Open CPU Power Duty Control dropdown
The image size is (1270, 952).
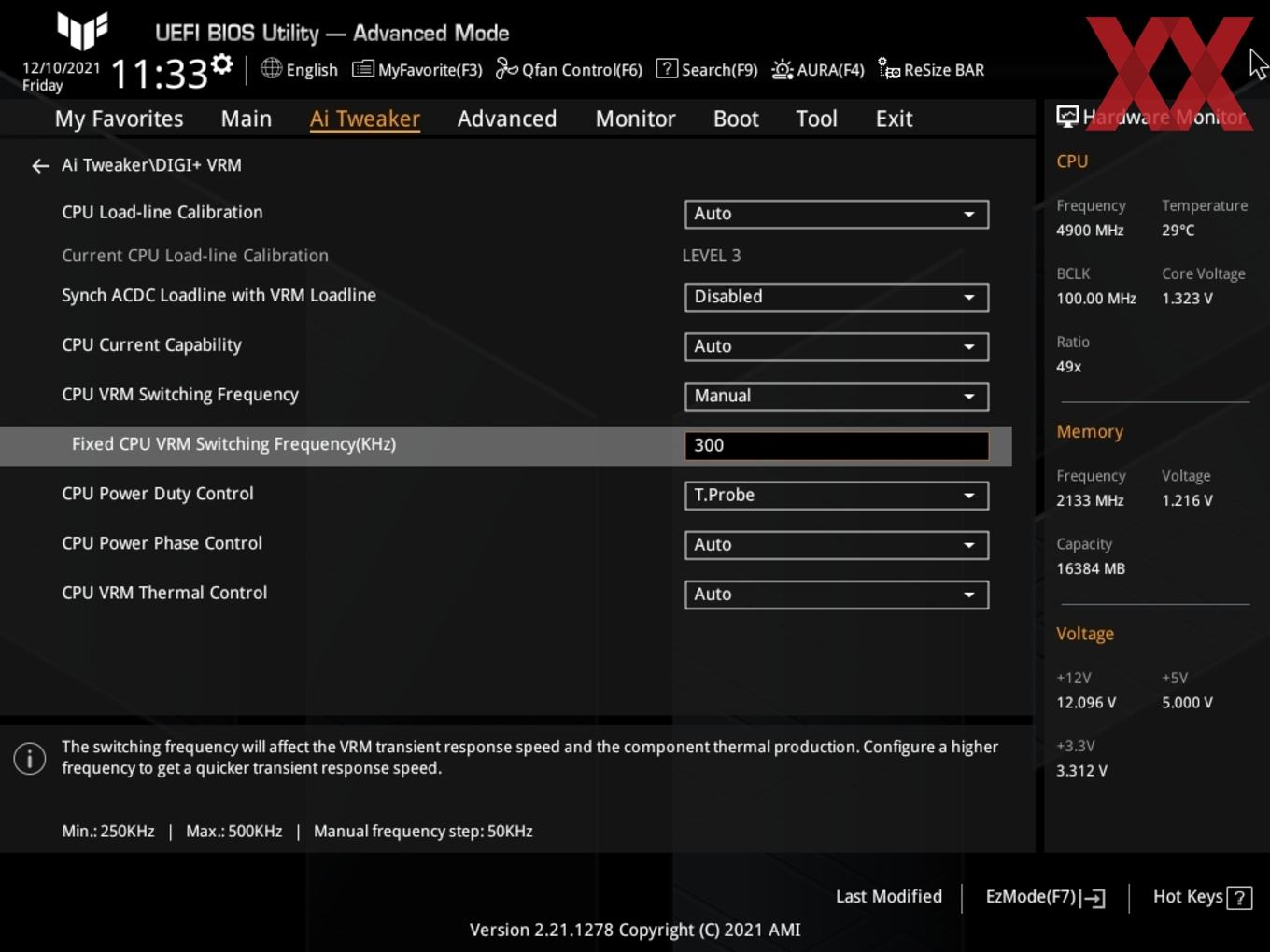click(x=837, y=495)
